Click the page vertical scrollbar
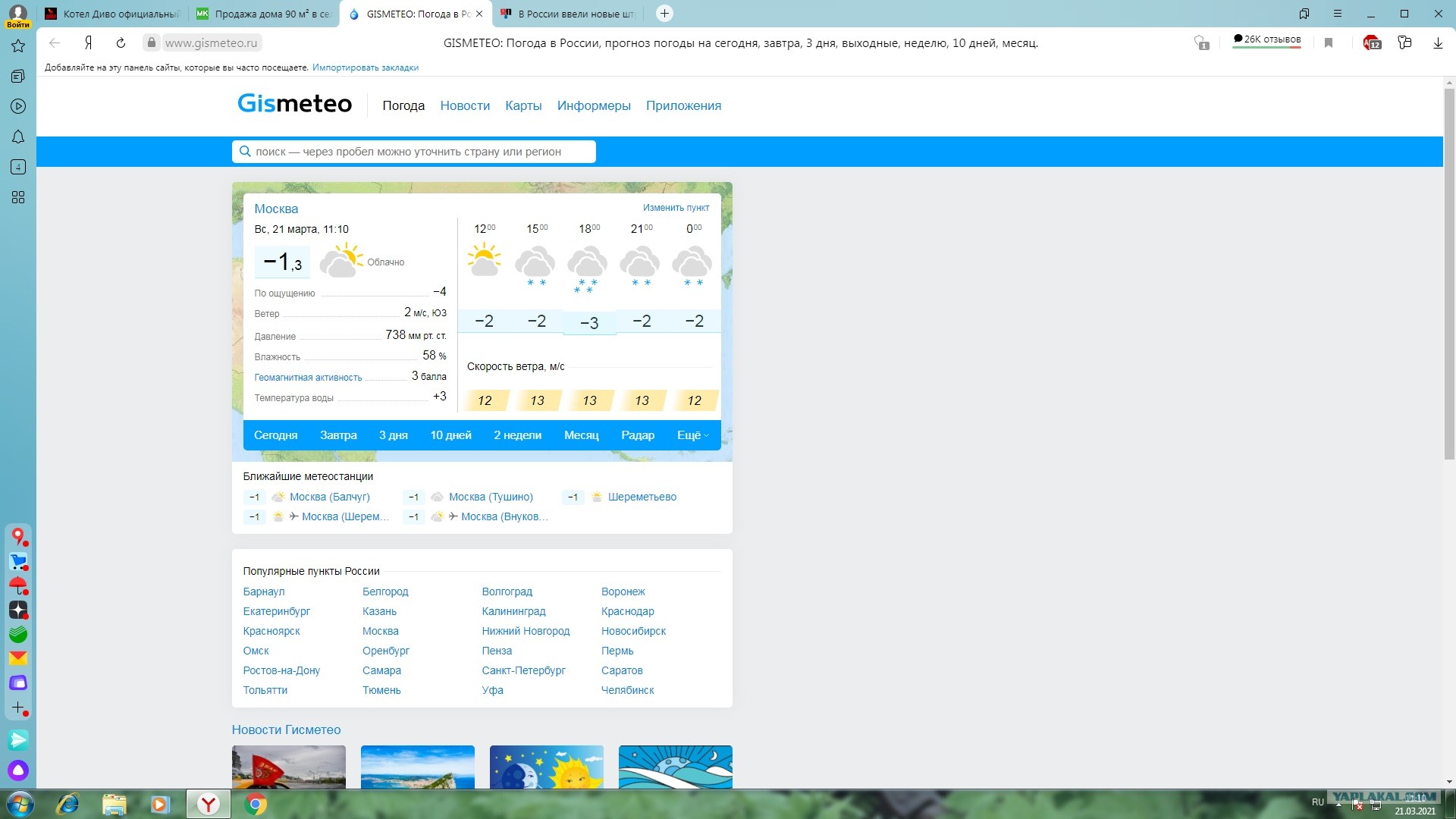1456x819 pixels. 1449,273
